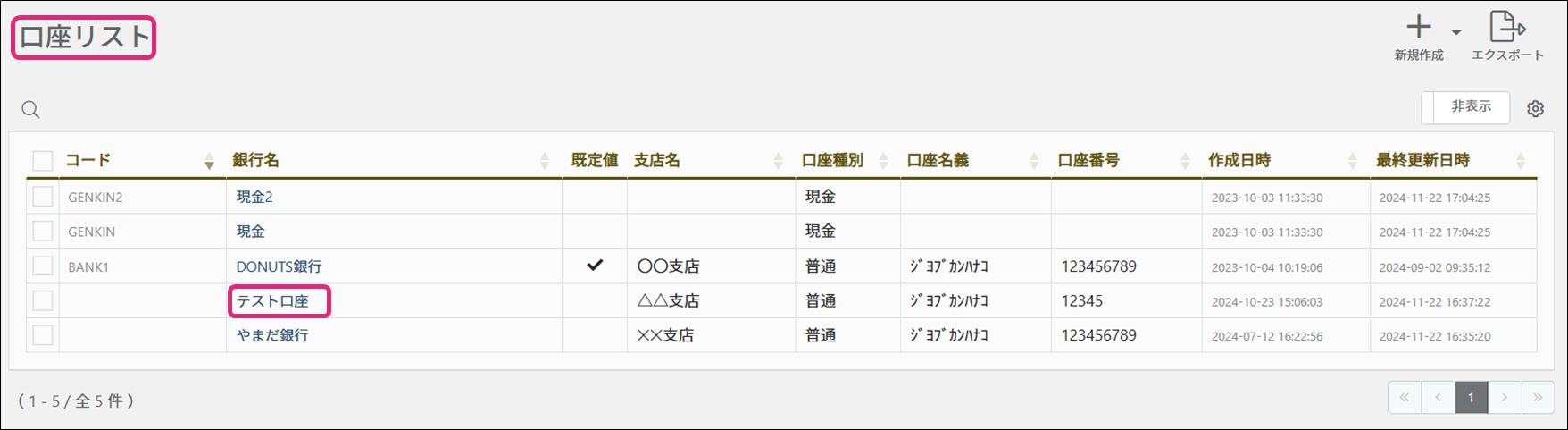The height and width of the screenshot is (430, 1568).
Task: Open the search magnifier icon
Action: [30, 110]
